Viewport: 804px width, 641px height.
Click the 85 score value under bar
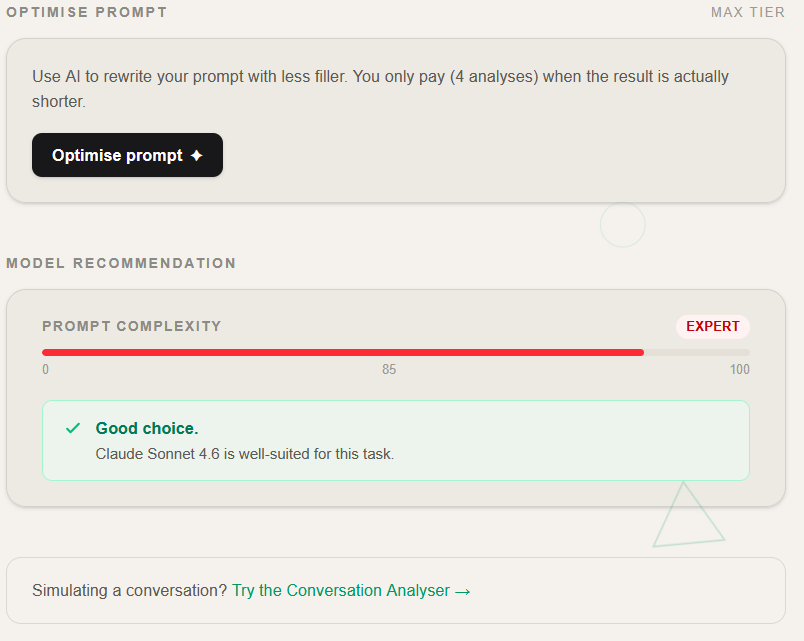click(389, 370)
